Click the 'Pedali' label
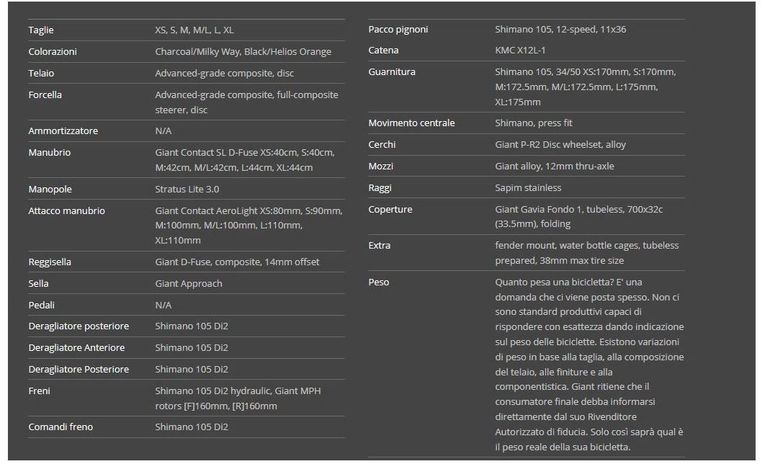The width and height of the screenshot is (770, 467). (41, 305)
